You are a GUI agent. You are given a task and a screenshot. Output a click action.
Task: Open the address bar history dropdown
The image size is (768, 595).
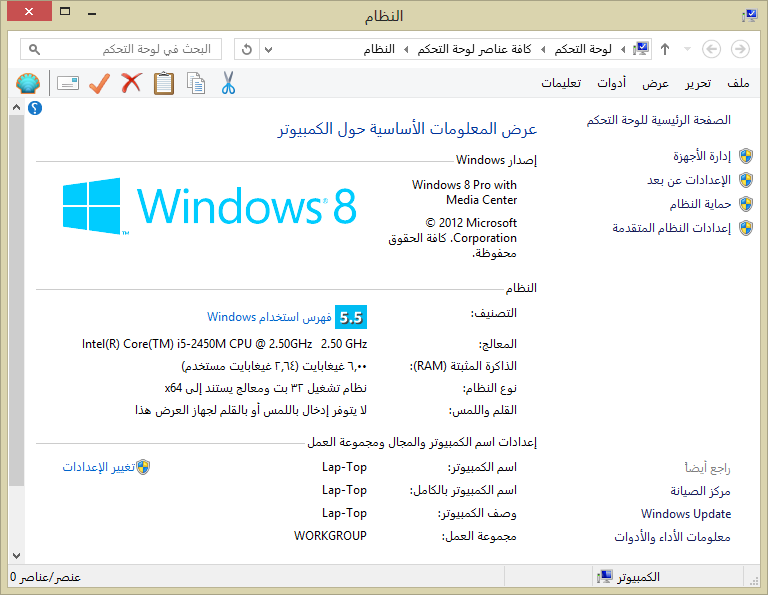(x=268, y=49)
